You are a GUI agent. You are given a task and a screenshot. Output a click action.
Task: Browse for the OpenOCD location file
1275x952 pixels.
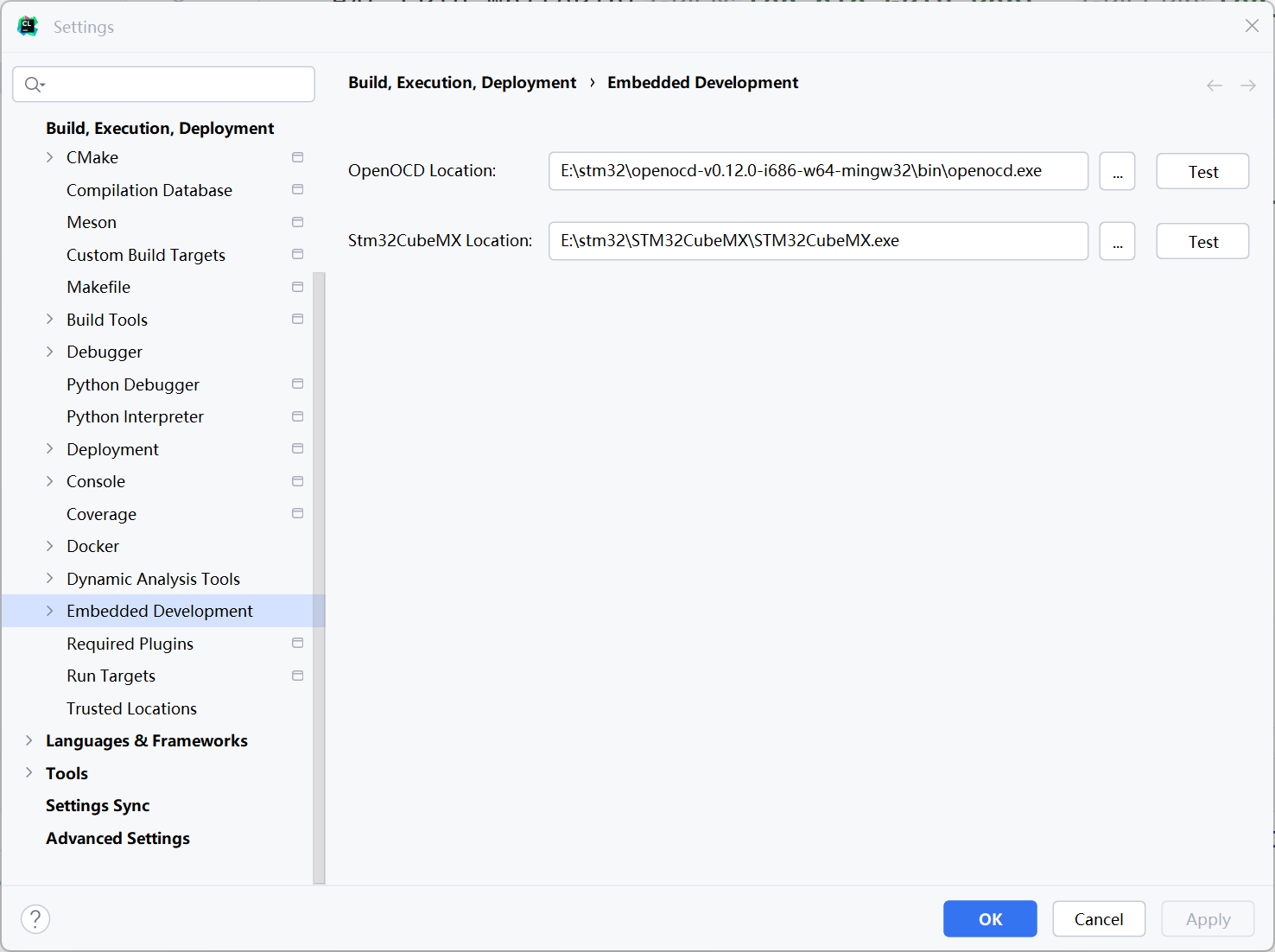pyautogui.click(x=1117, y=172)
